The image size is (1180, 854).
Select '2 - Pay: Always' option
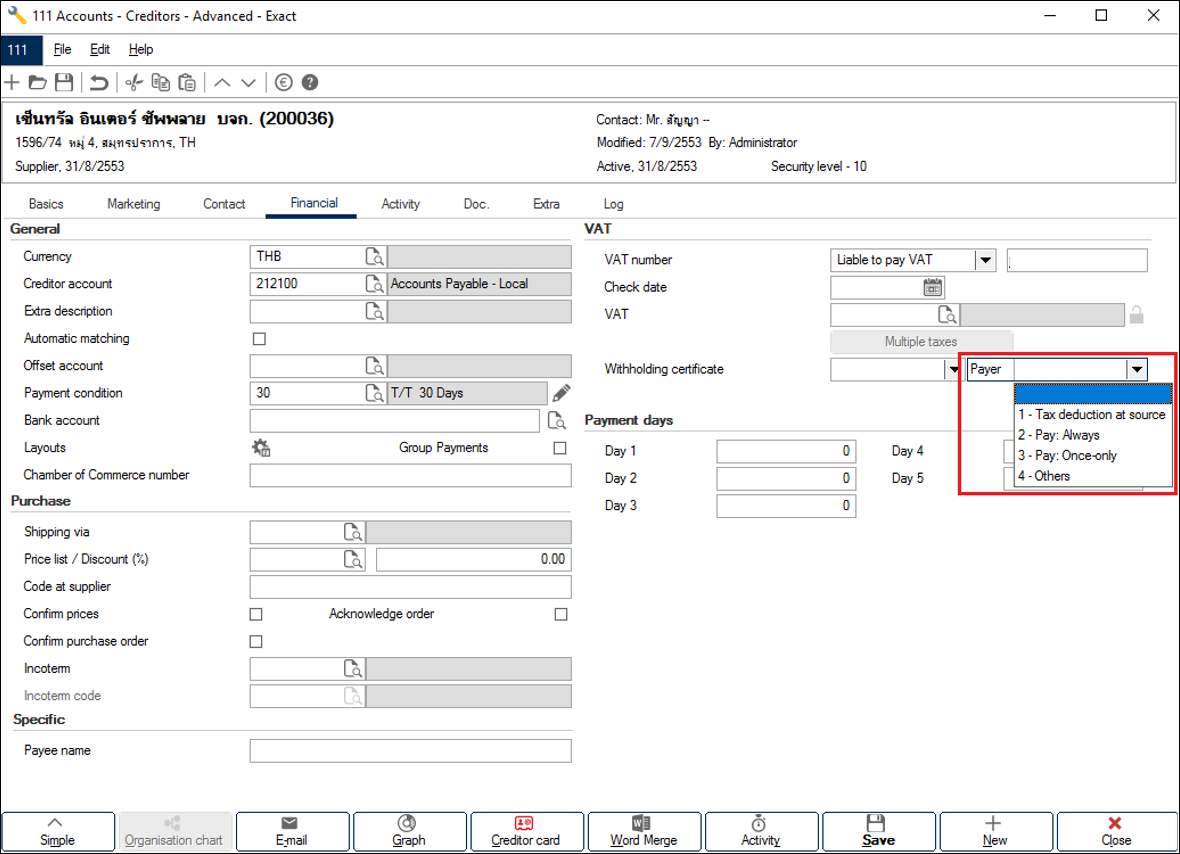[1093, 435]
